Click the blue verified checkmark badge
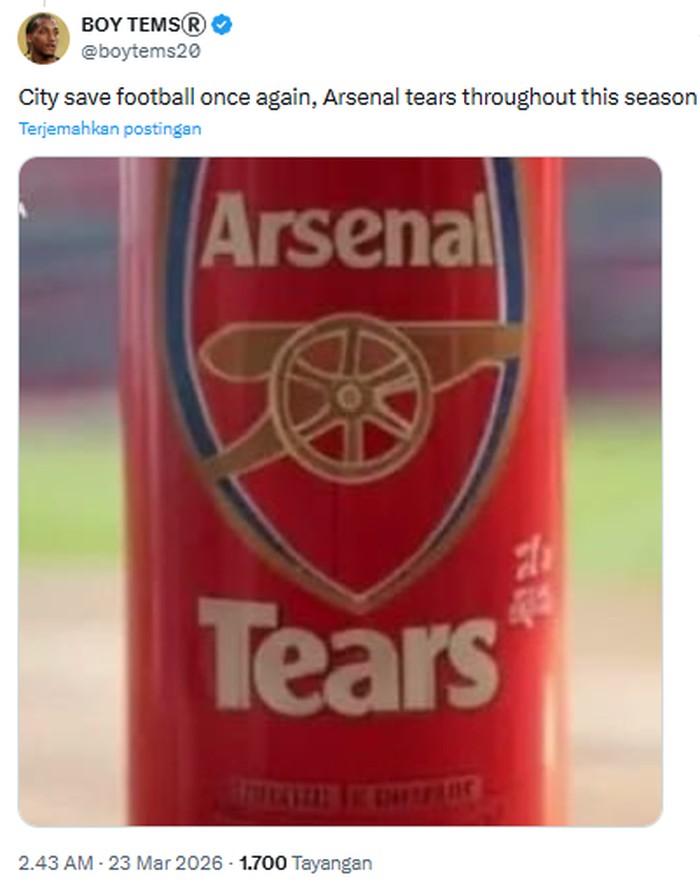Image resolution: width=700 pixels, height=896 pixels. pos(223,27)
